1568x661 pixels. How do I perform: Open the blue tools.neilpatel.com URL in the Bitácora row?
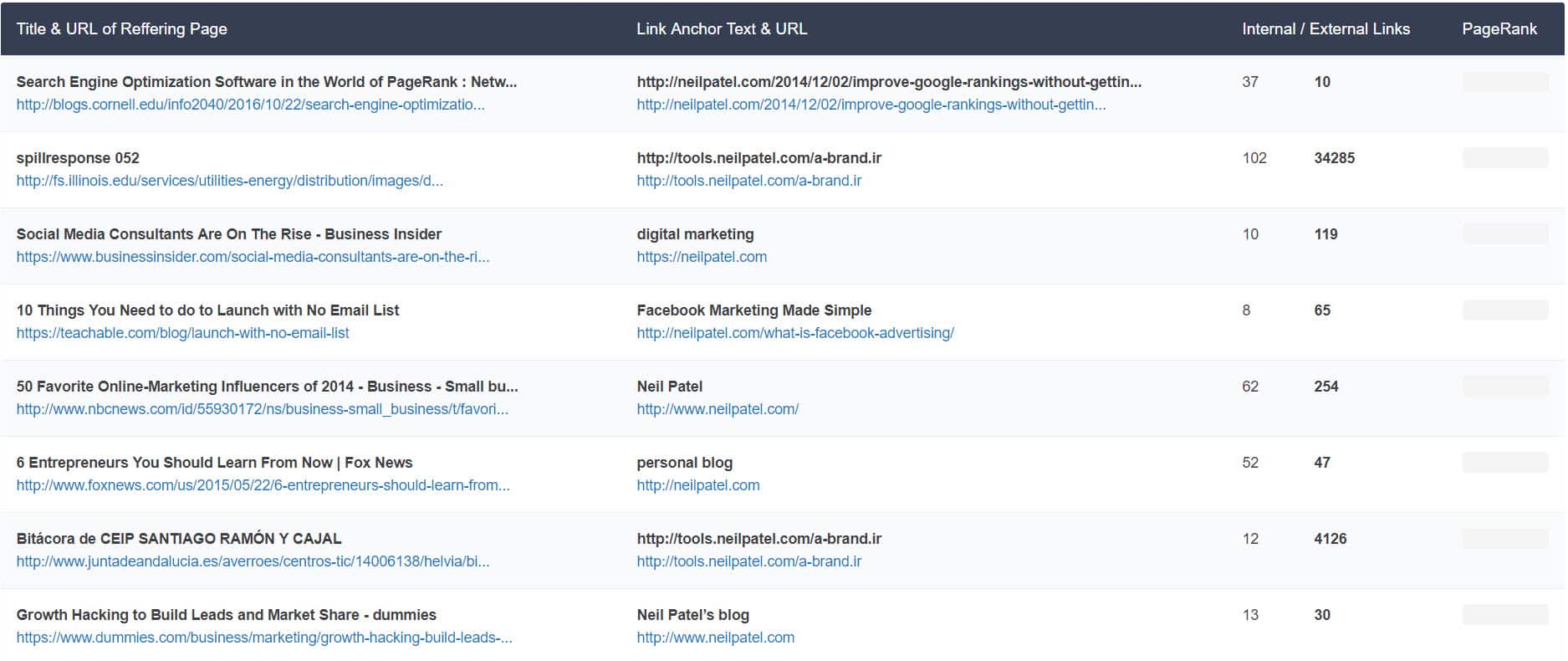(748, 561)
